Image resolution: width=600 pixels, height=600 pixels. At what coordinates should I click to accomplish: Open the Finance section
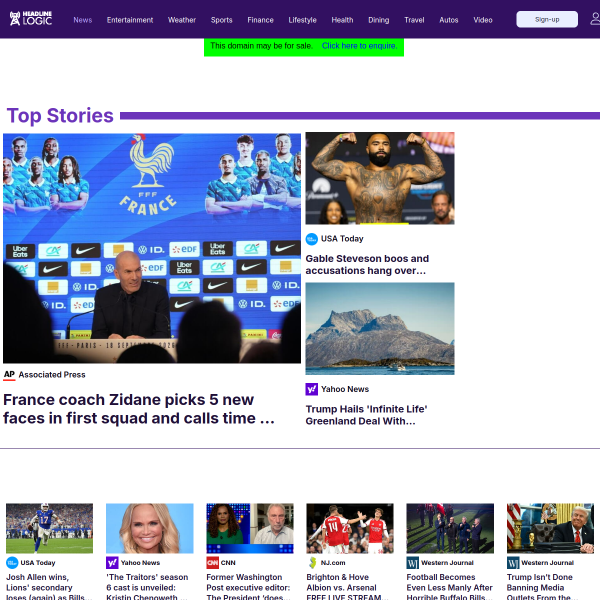coord(260,20)
